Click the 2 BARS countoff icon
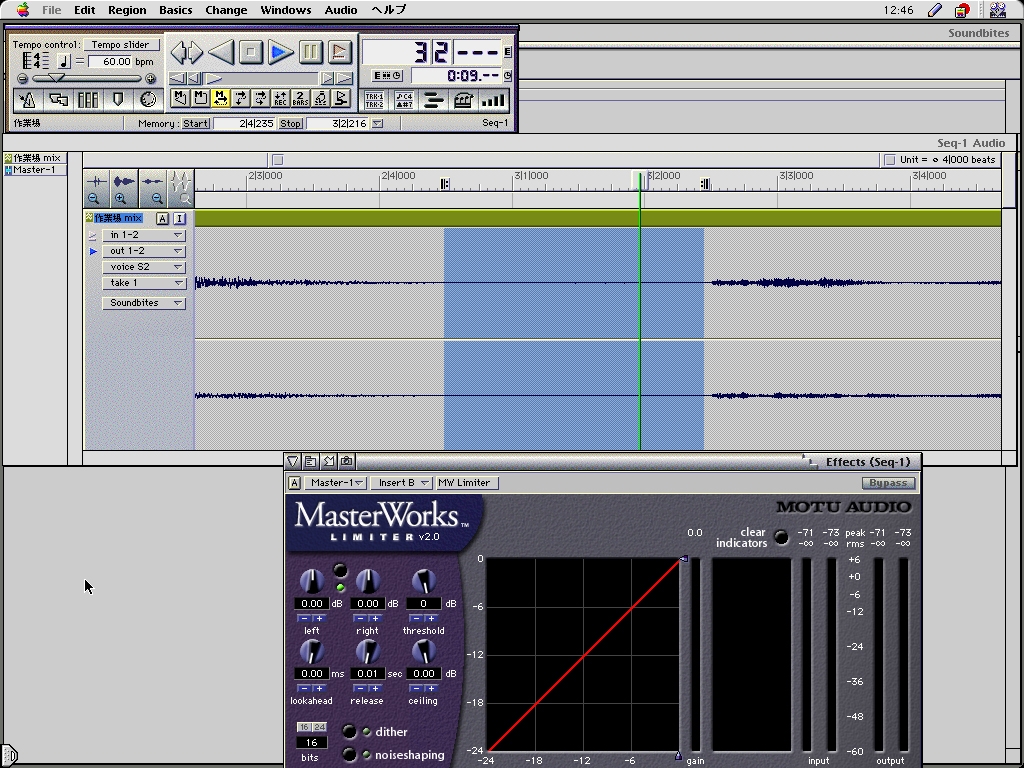Viewport: 1024px width, 768px height. pos(300,98)
